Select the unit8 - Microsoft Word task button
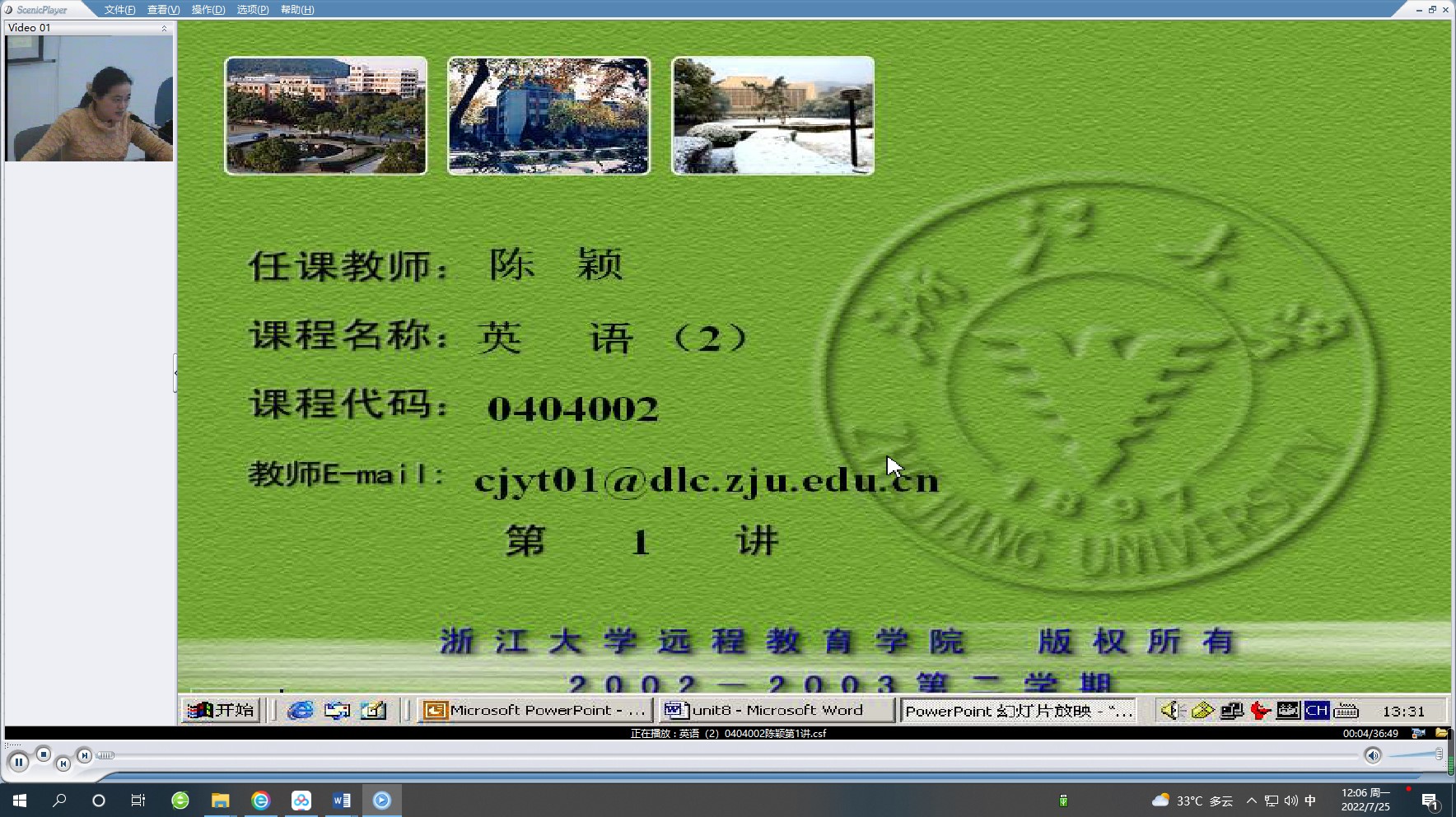 776,710
